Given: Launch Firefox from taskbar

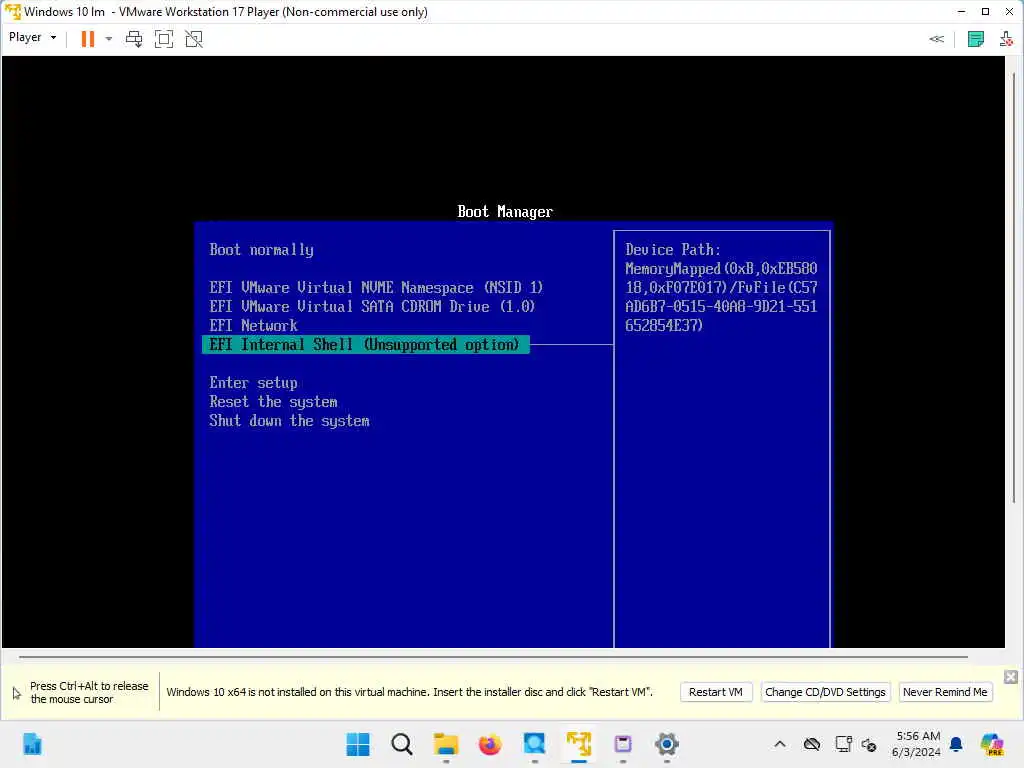Looking at the screenshot, I should (490, 744).
